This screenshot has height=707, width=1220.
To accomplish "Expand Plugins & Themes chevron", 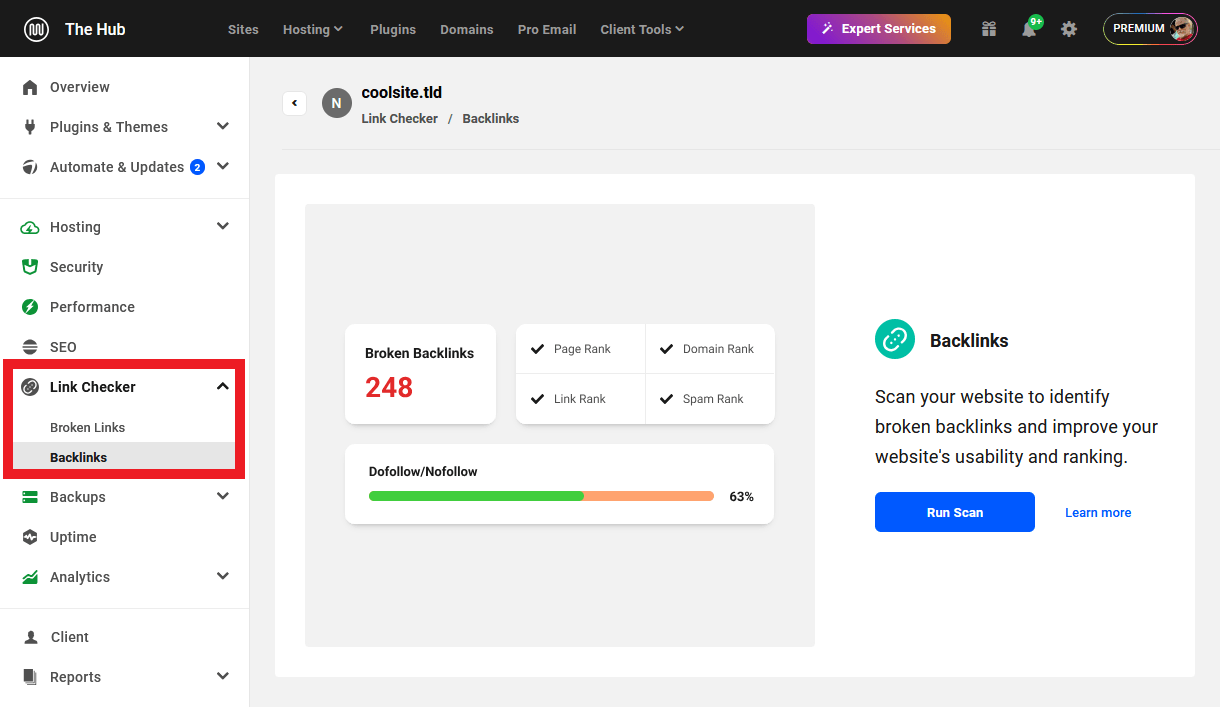I will coord(223,126).
